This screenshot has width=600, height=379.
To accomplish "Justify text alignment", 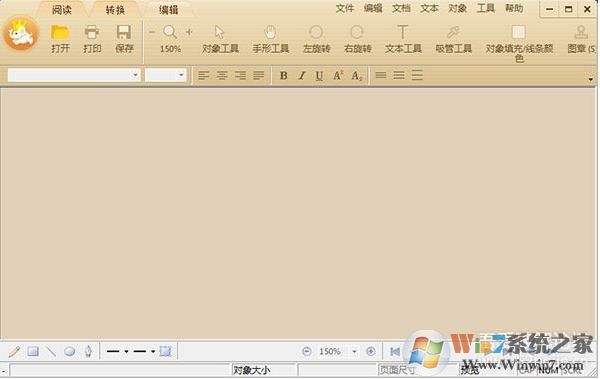I will coord(259,75).
